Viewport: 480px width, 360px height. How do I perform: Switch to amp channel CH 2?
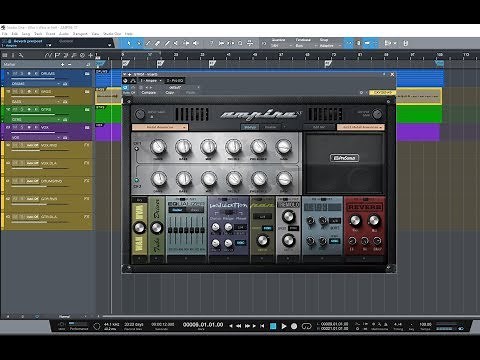(x=136, y=180)
